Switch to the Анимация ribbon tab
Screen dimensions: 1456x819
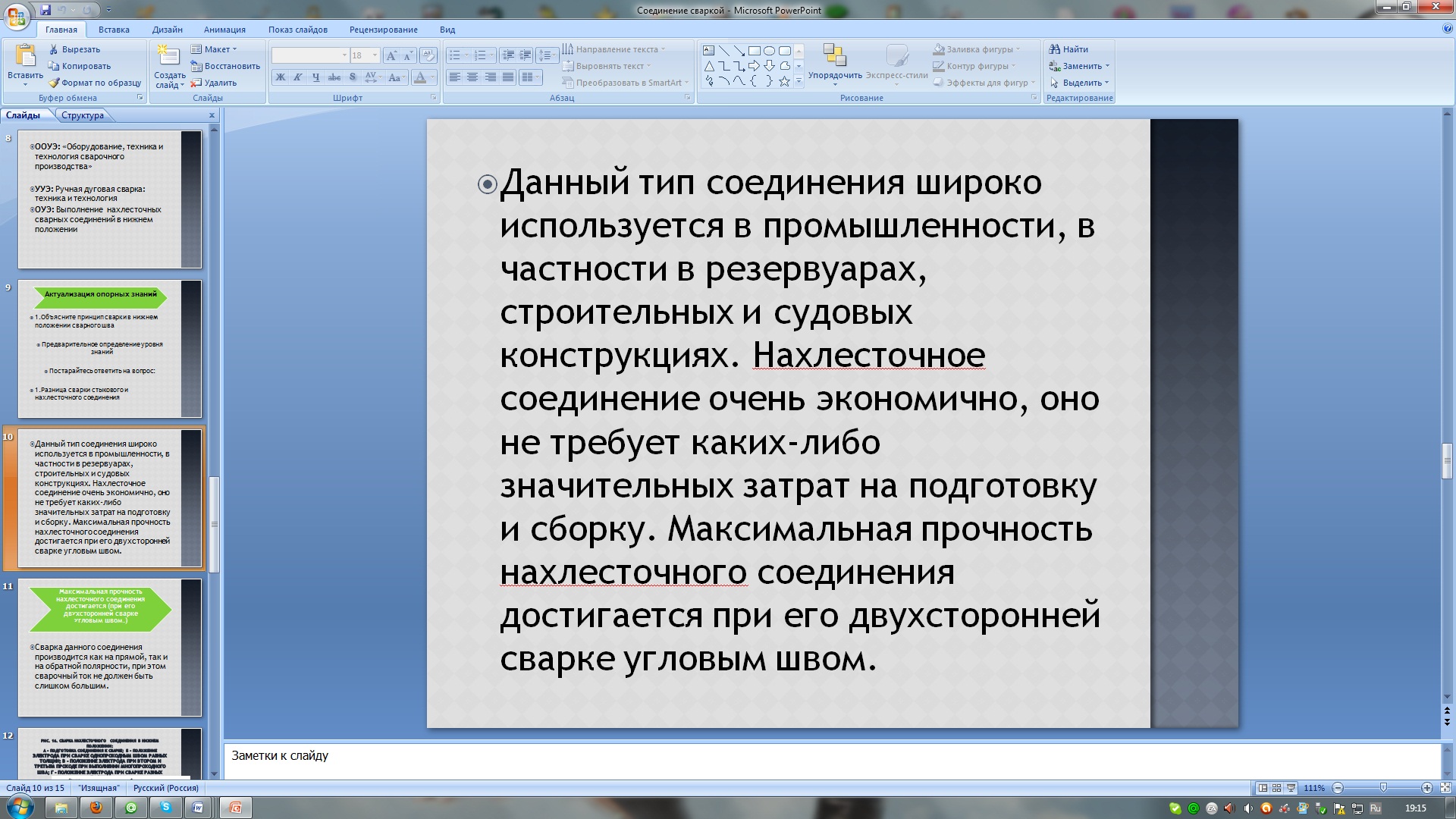click(x=224, y=30)
